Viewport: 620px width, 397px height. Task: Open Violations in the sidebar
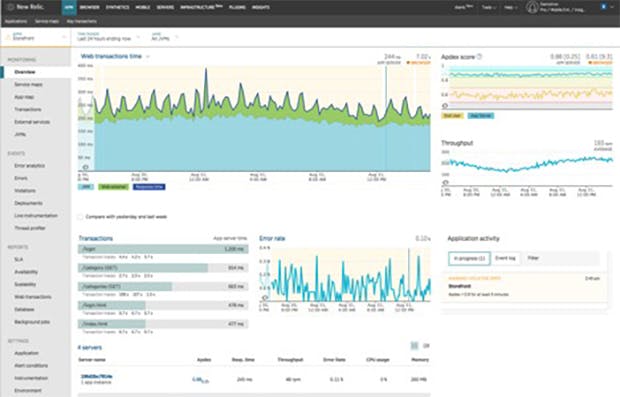click(25, 191)
